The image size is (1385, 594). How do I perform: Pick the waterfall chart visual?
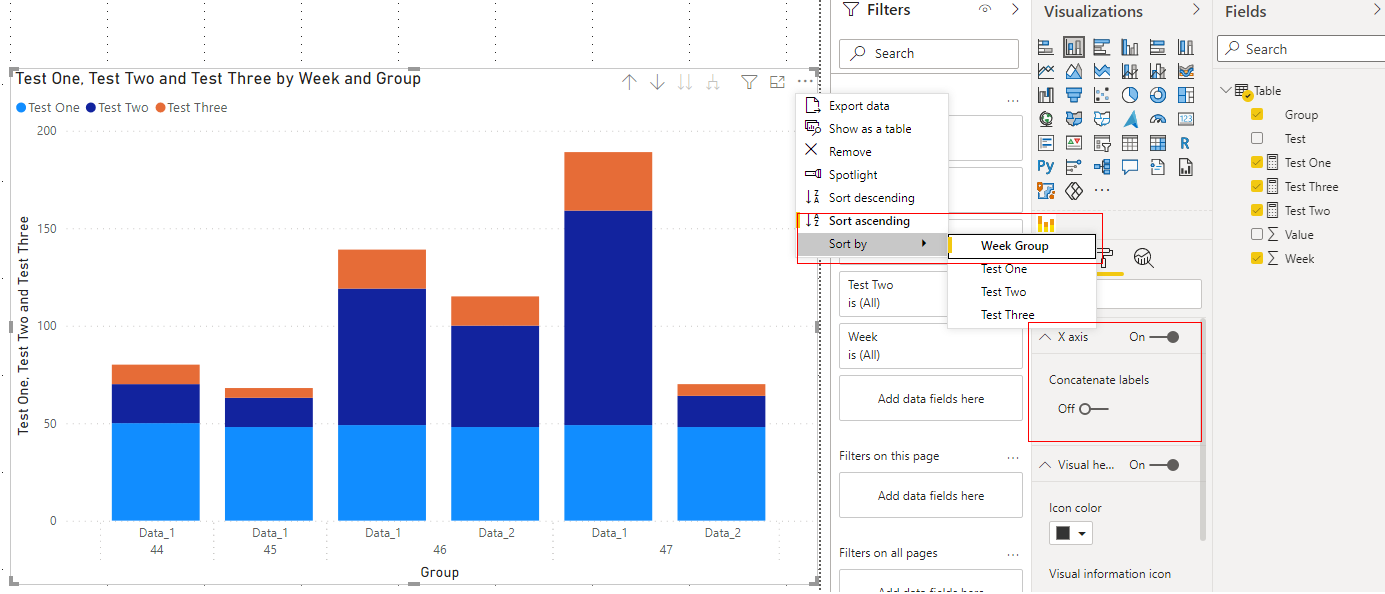1046,95
